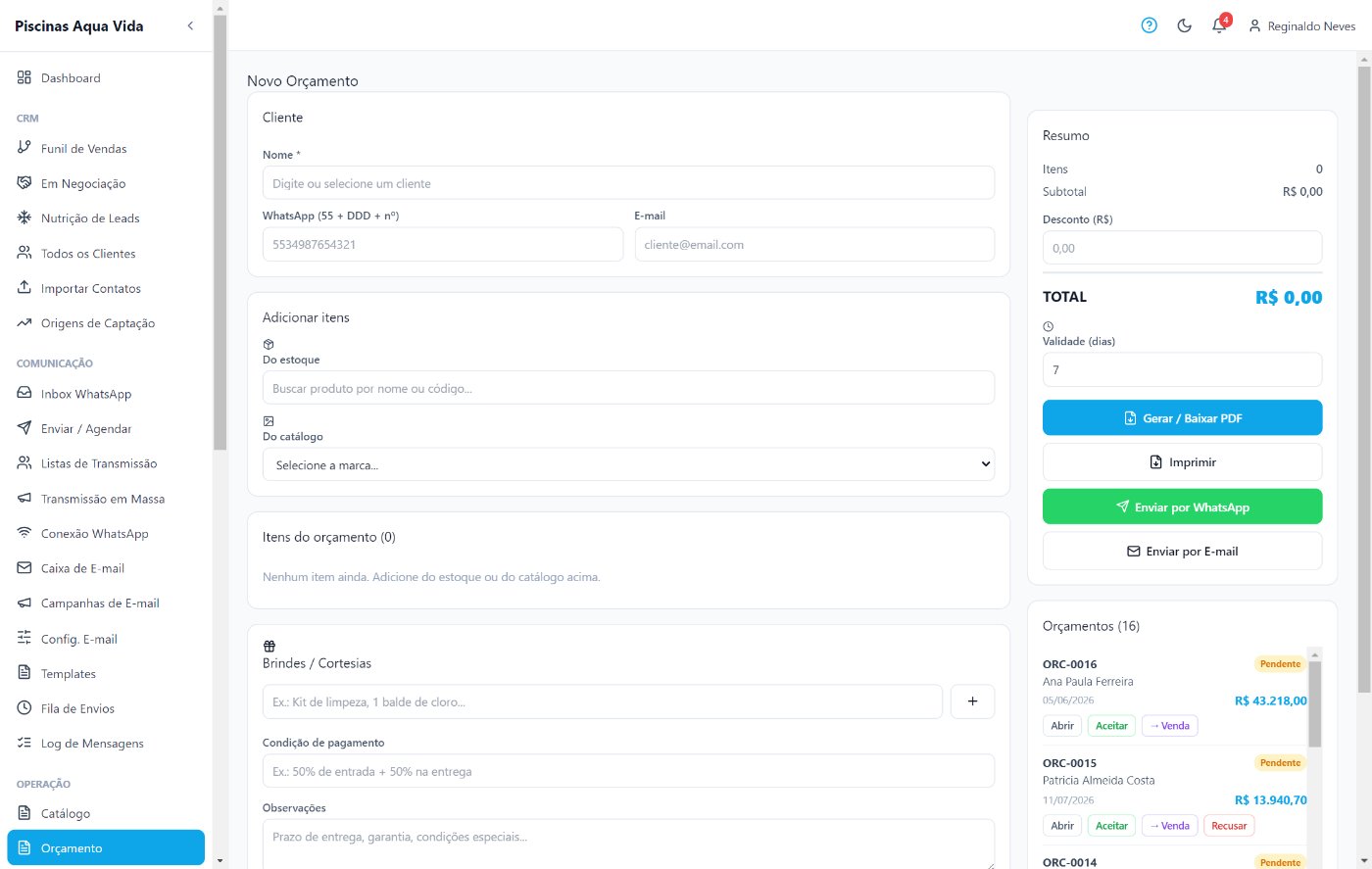Click Enviar por WhatsApp button

pyautogui.click(x=1182, y=507)
